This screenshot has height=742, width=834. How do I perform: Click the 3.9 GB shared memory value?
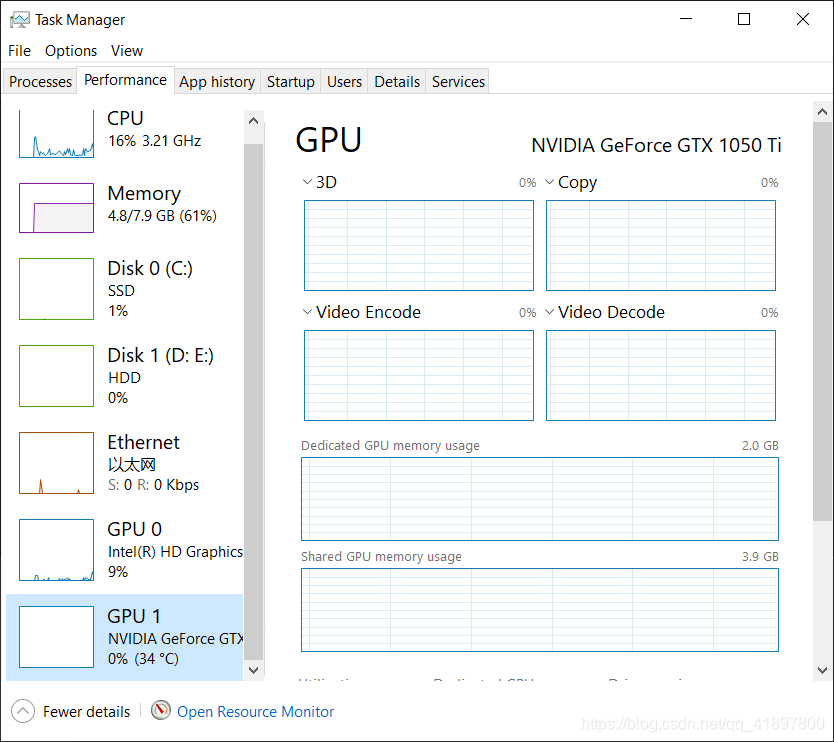pos(760,556)
